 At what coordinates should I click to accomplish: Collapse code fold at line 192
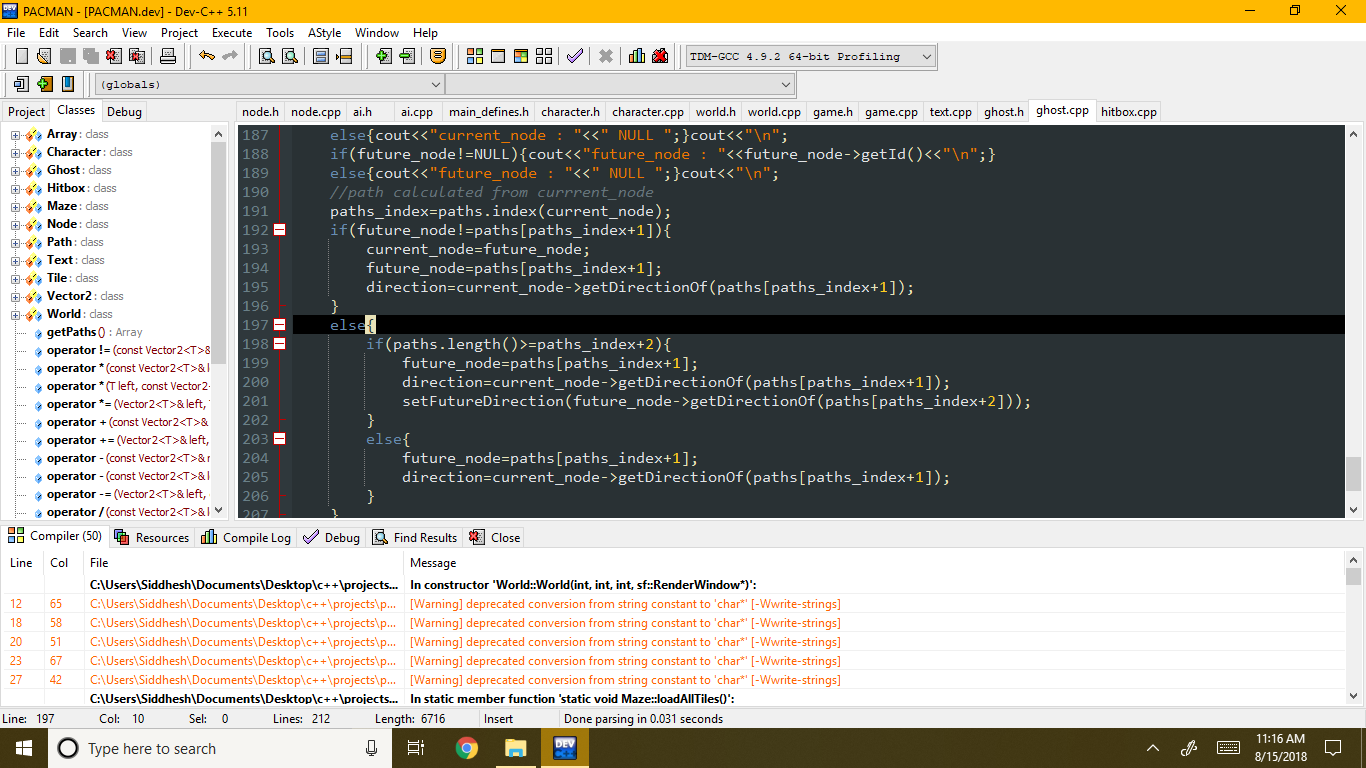click(x=279, y=230)
